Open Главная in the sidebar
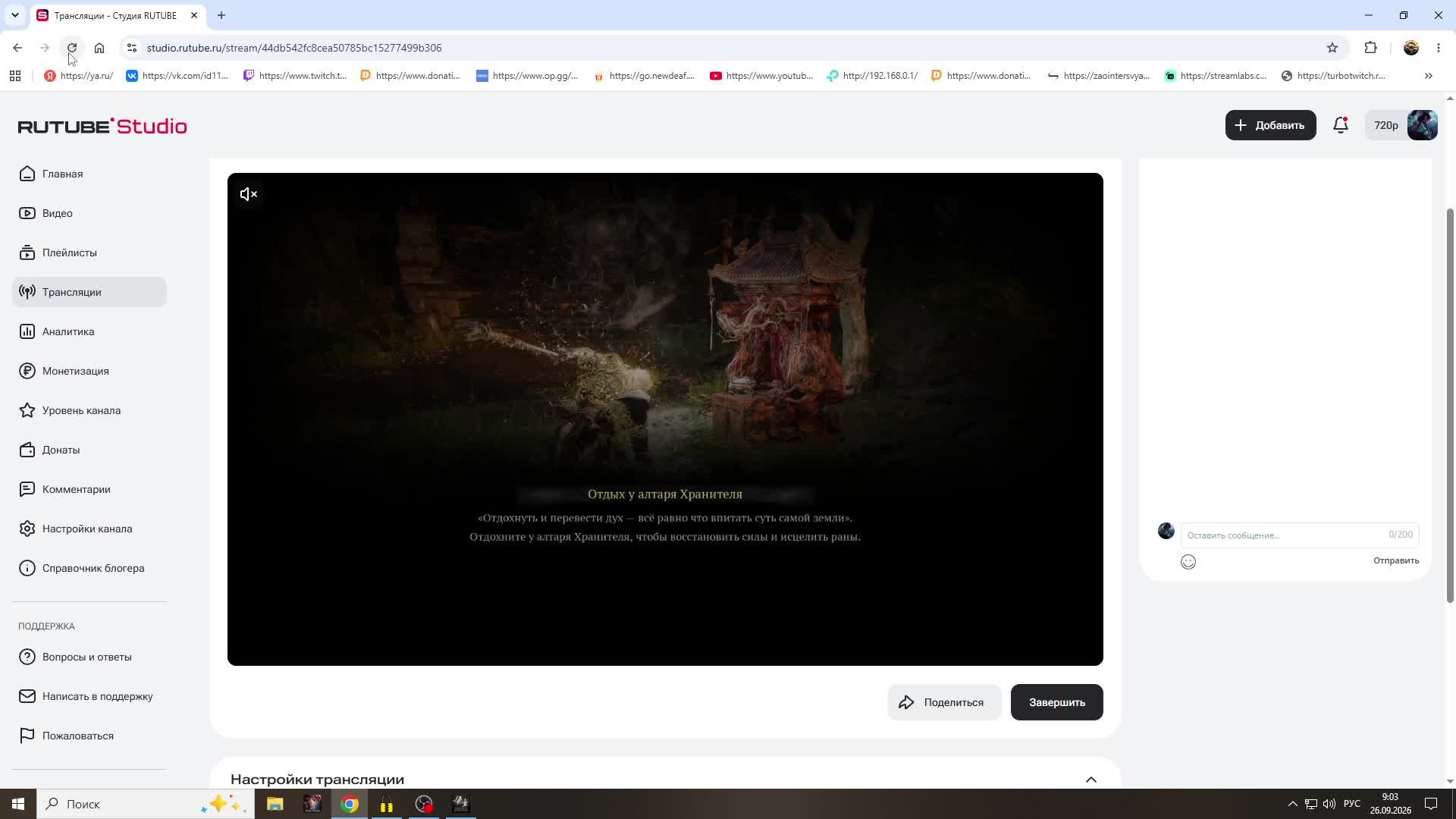 [x=89, y=174]
